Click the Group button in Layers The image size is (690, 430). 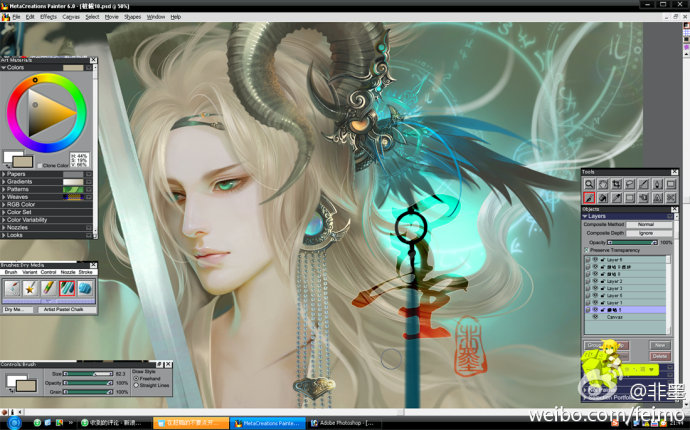(x=595, y=345)
